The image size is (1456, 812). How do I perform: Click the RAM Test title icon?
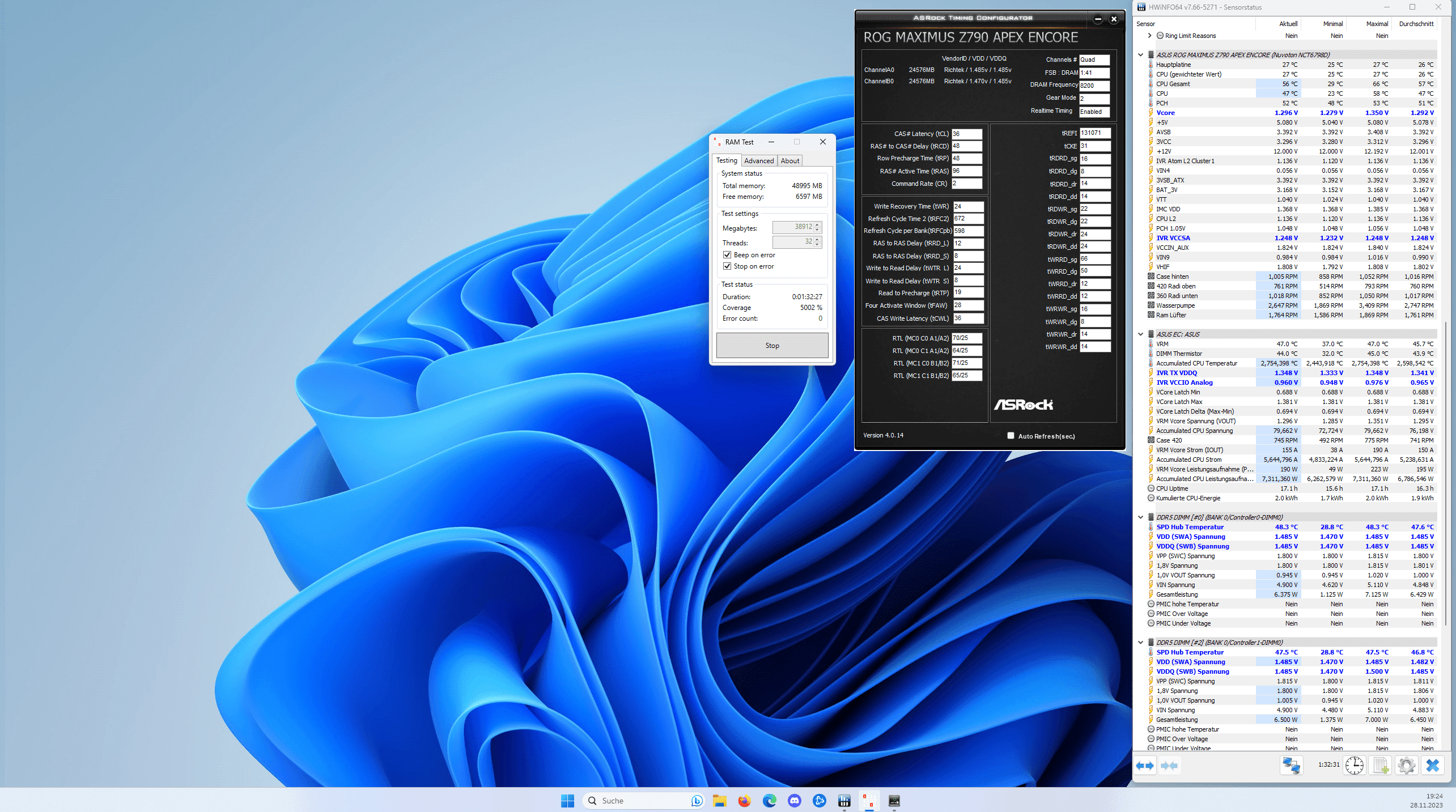(717, 142)
